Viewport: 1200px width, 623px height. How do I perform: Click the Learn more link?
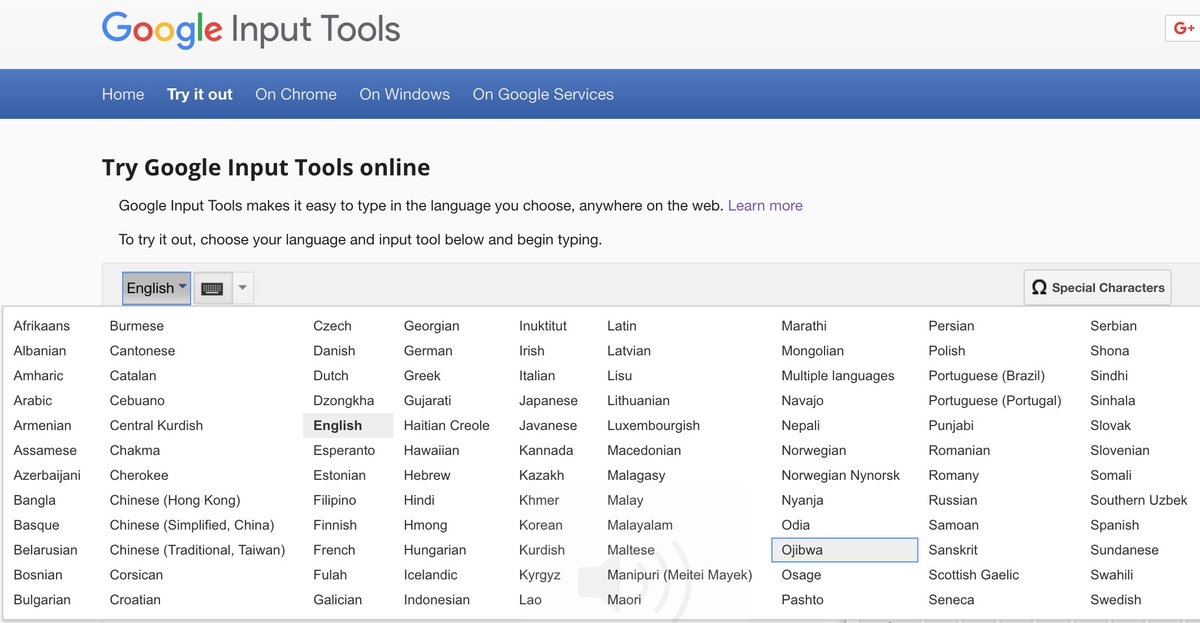[765, 205]
